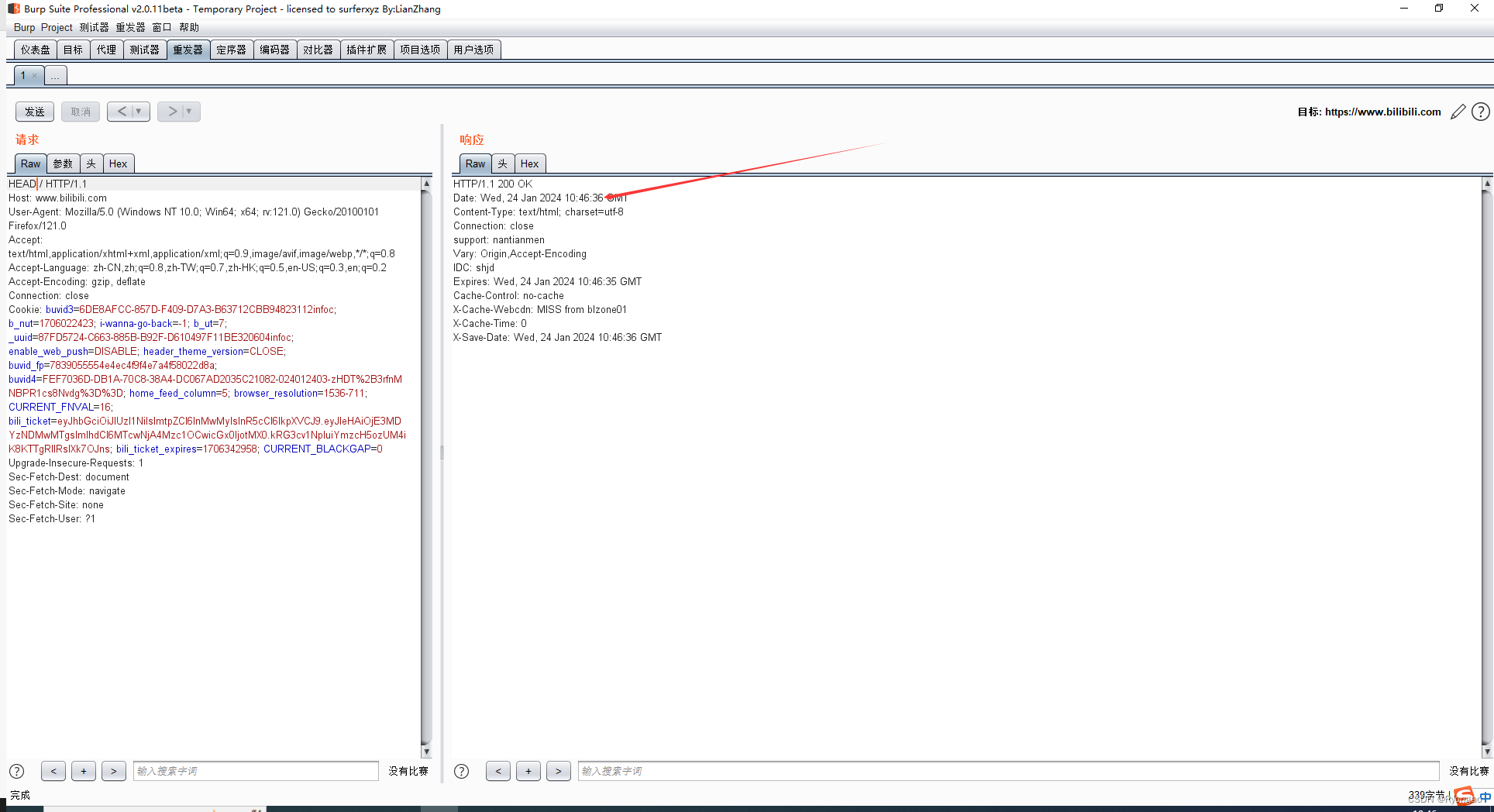Open the 帮助 menu
This screenshot has width=1494, height=812.
189,27
